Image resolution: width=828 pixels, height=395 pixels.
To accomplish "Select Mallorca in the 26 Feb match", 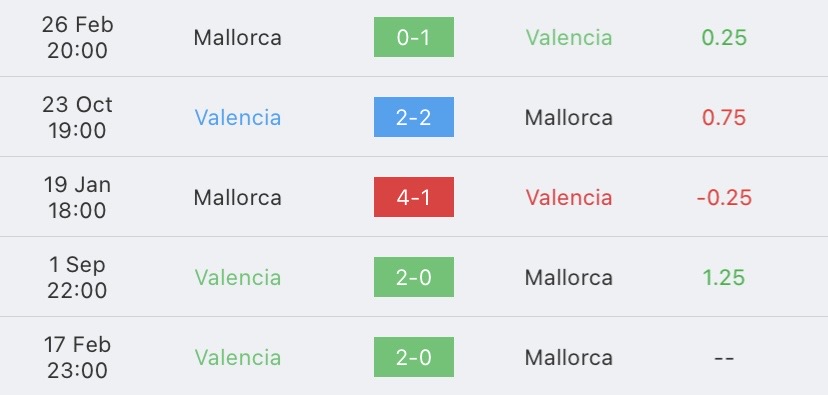I will pyautogui.click(x=238, y=37).
